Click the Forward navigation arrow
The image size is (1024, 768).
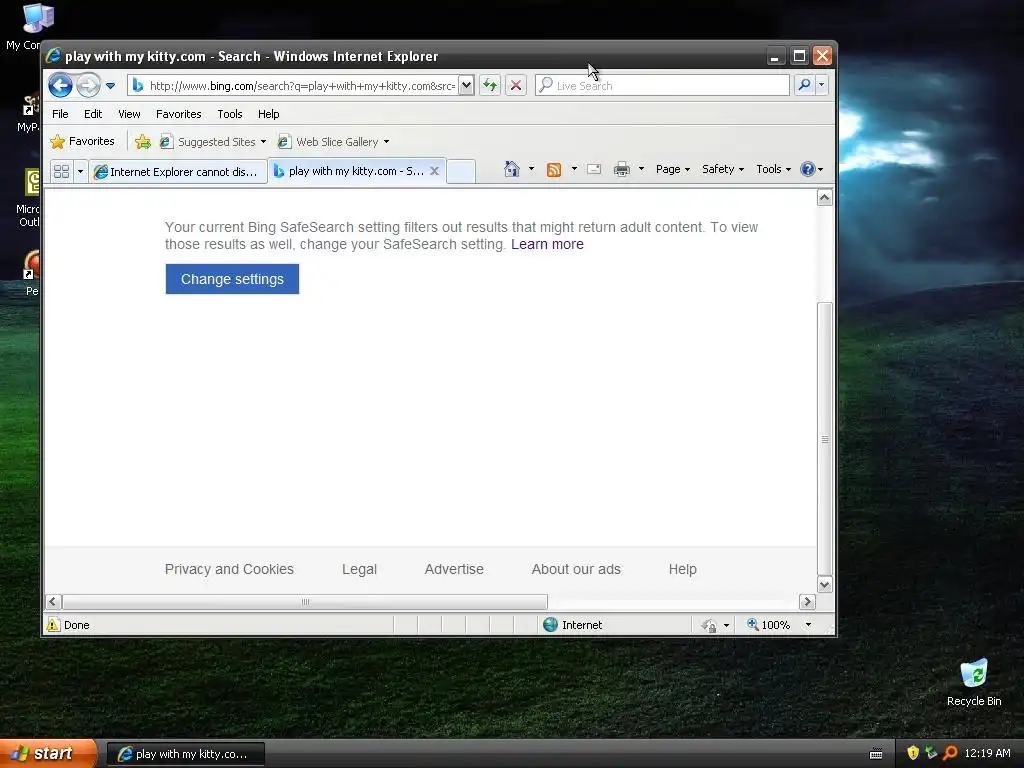88,85
